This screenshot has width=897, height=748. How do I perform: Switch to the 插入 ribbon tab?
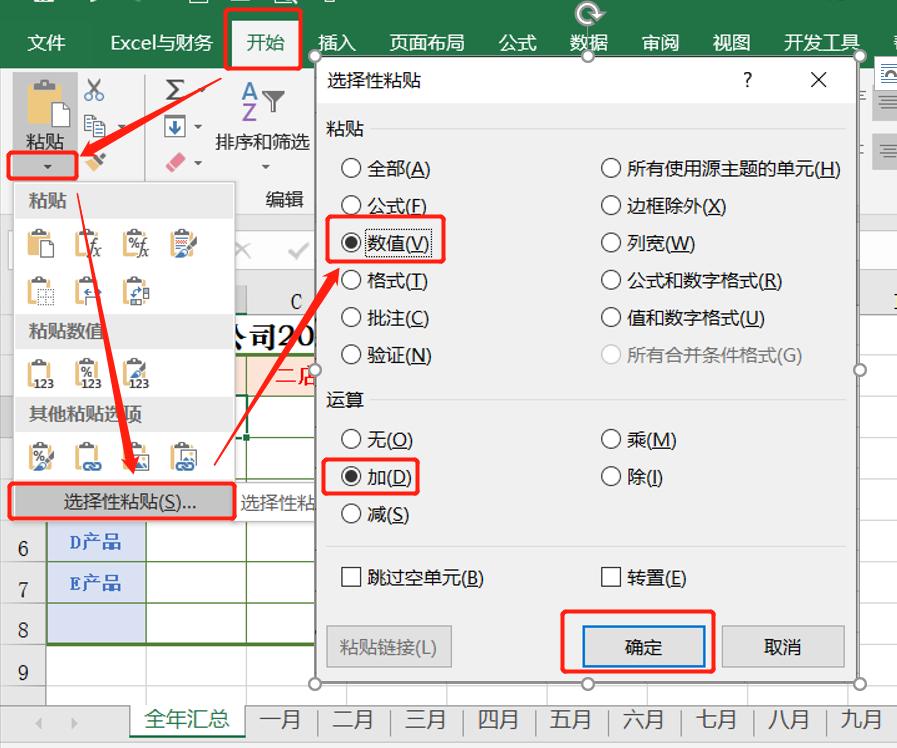click(338, 43)
